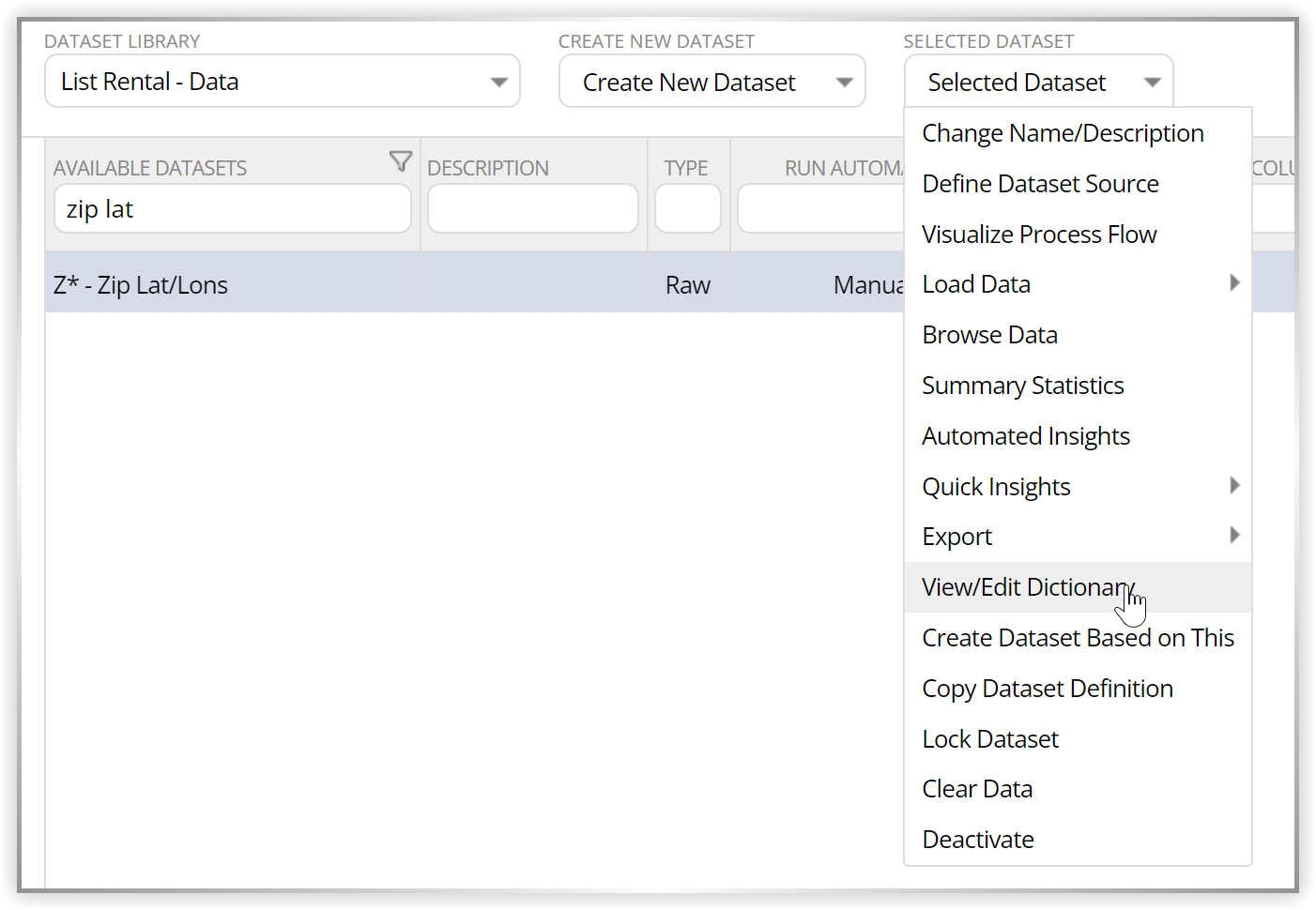The height and width of the screenshot is (910, 1316).
Task: Select Create Dataset Based on This
Action: click(1078, 638)
